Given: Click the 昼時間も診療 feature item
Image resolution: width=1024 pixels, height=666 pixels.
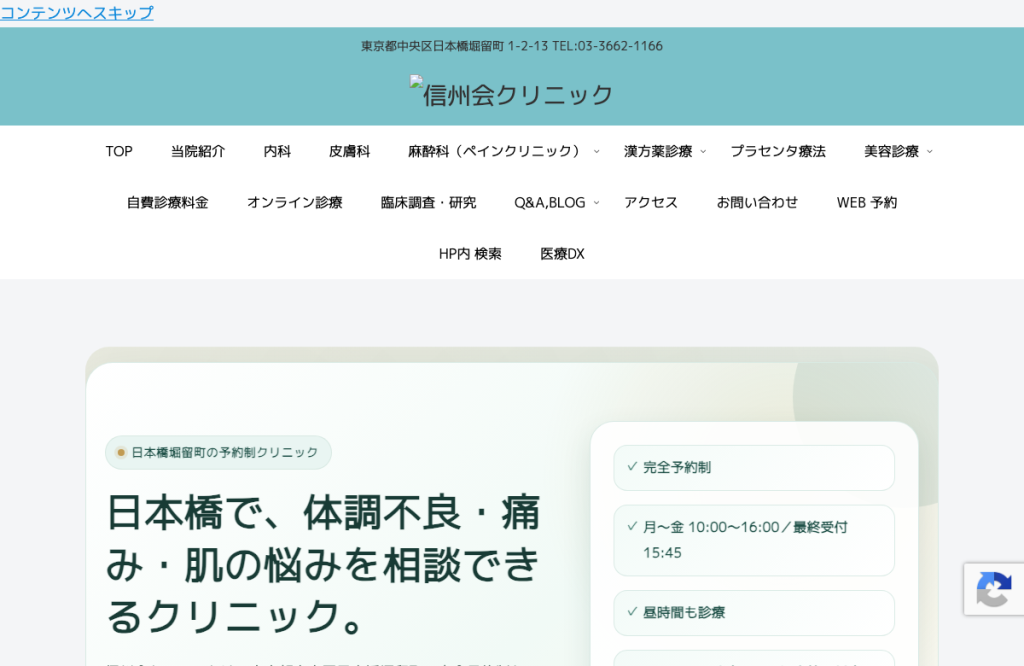Looking at the screenshot, I should [754, 612].
